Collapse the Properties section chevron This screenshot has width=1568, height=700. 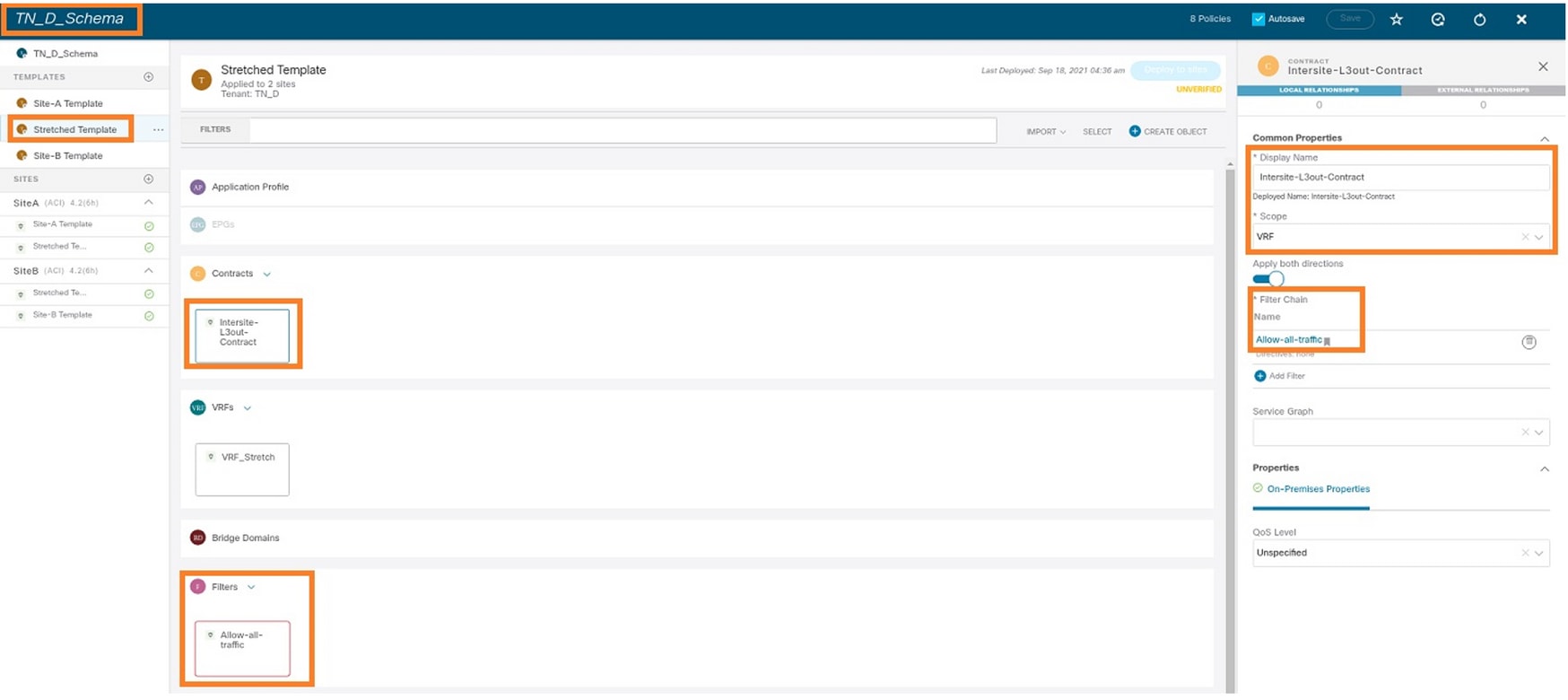tap(1545, 469)
